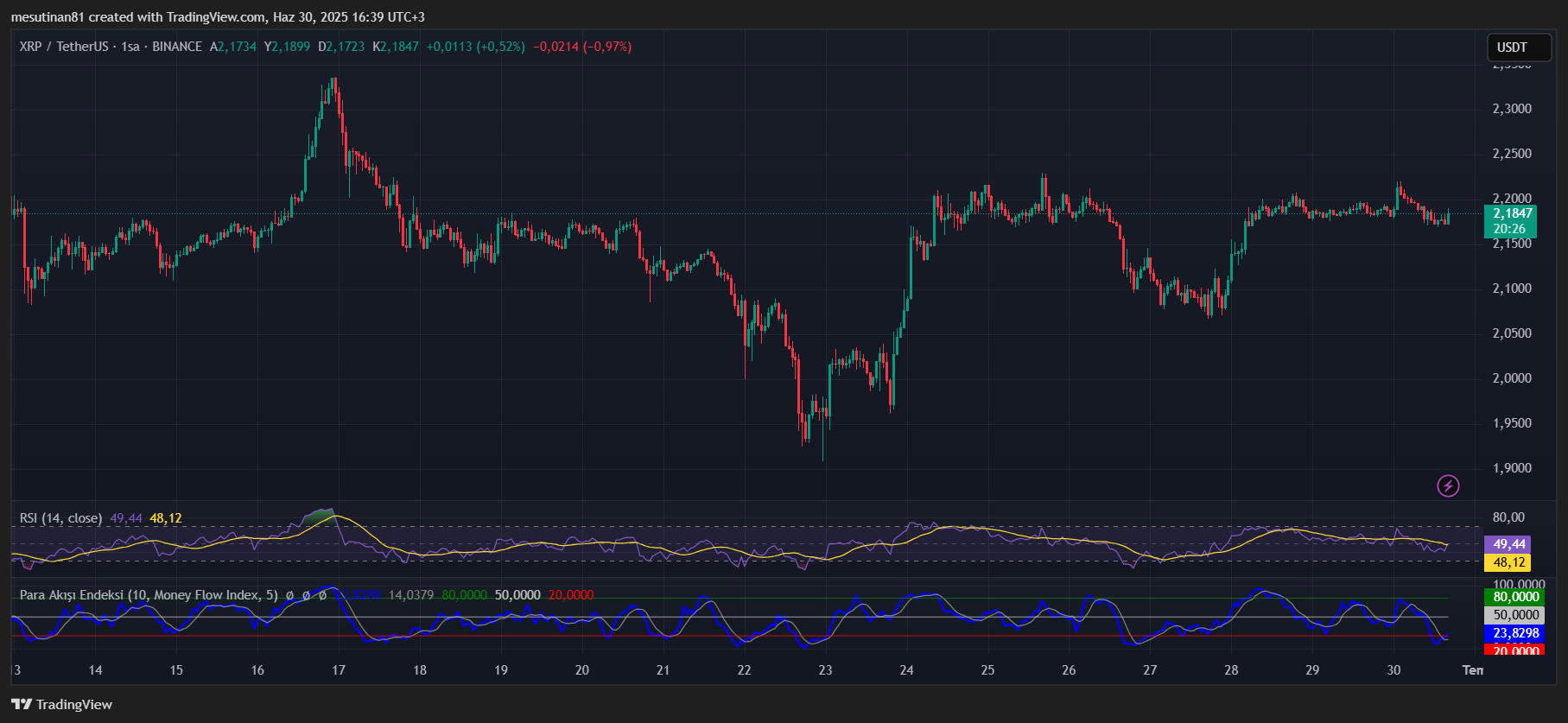Click the 2,3000 price scale label
This screenshot has height=723, width=1568.
click(x=1512, y=109)
